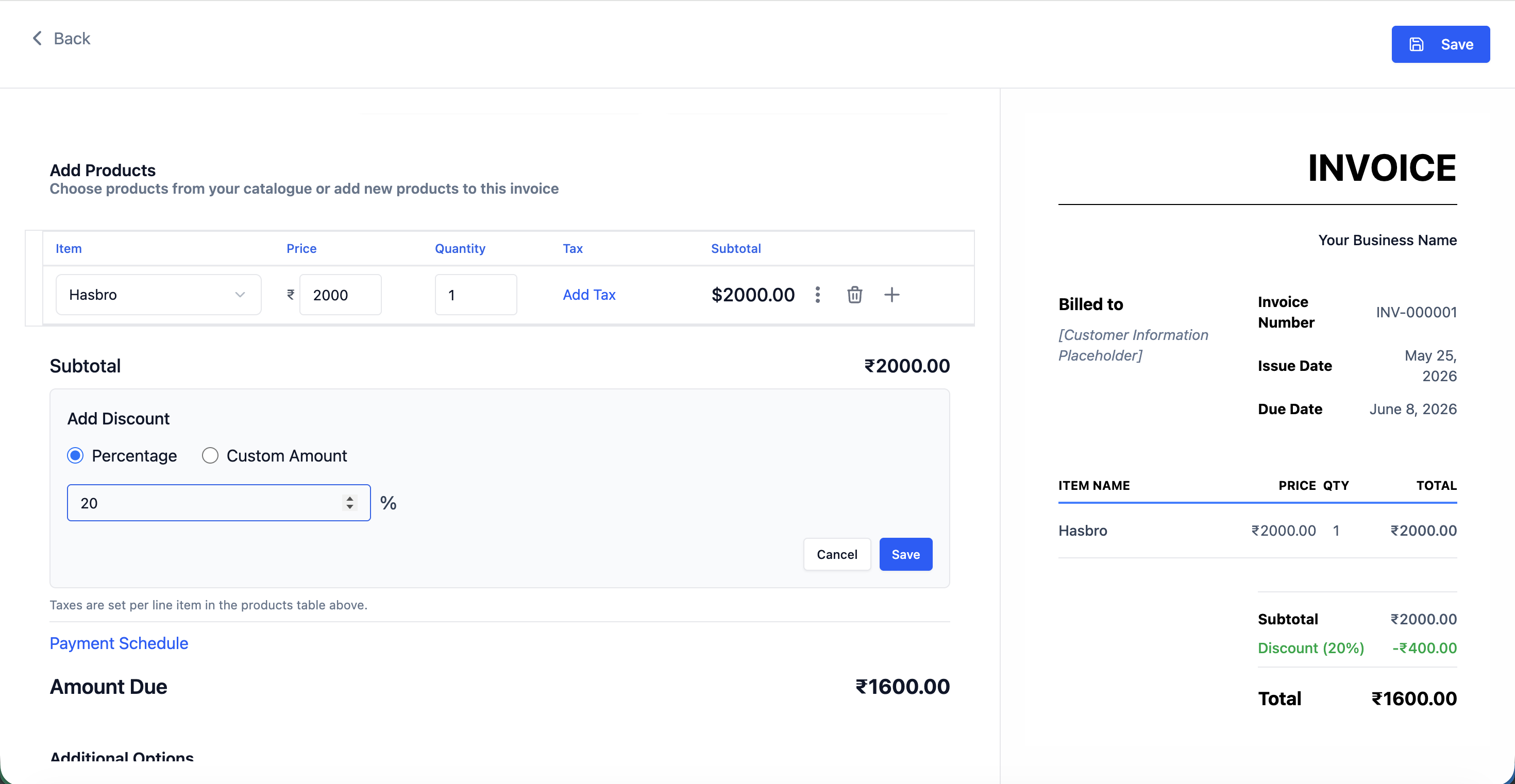Click the INV-000001 invoice number
The width and height of the screenshot is (1515, 784).
click(x=1416, y=312)
